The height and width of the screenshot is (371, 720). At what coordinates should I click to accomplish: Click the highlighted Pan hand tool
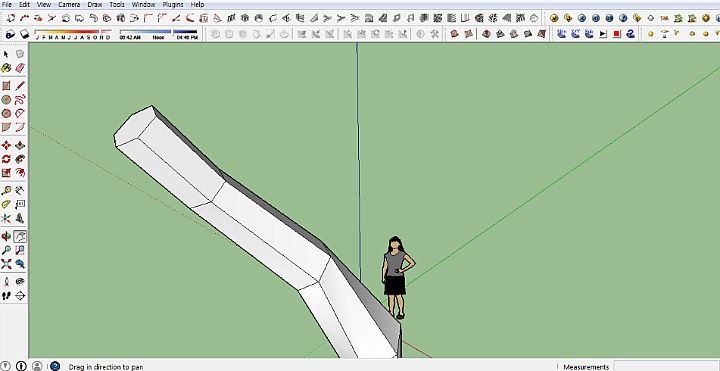(x=20, y=236)
